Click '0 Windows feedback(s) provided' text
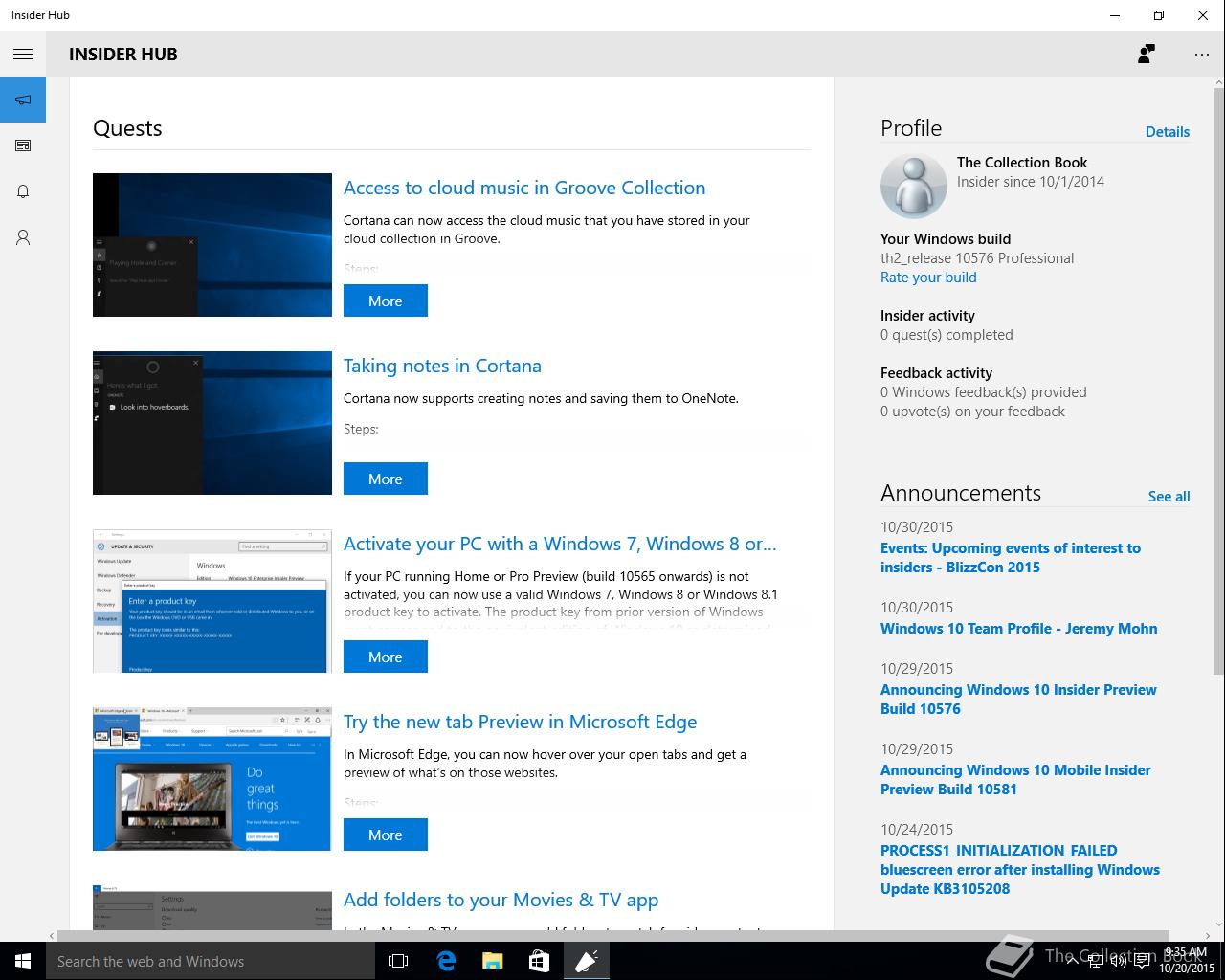 pos(984,392)
